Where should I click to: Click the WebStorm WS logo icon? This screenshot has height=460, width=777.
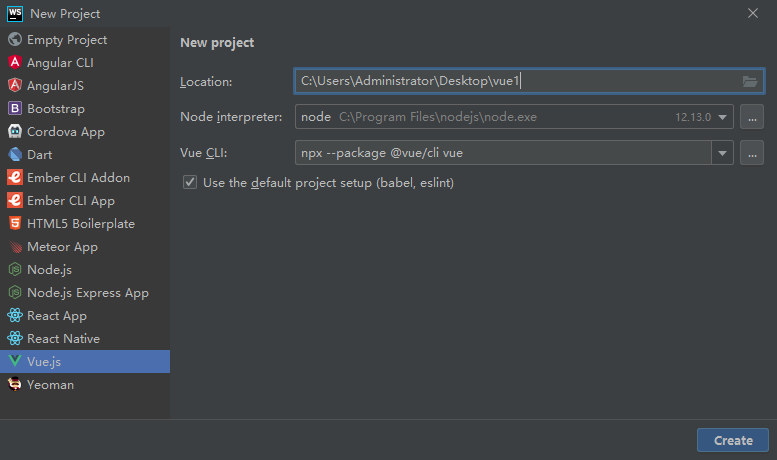coord(15,14)
